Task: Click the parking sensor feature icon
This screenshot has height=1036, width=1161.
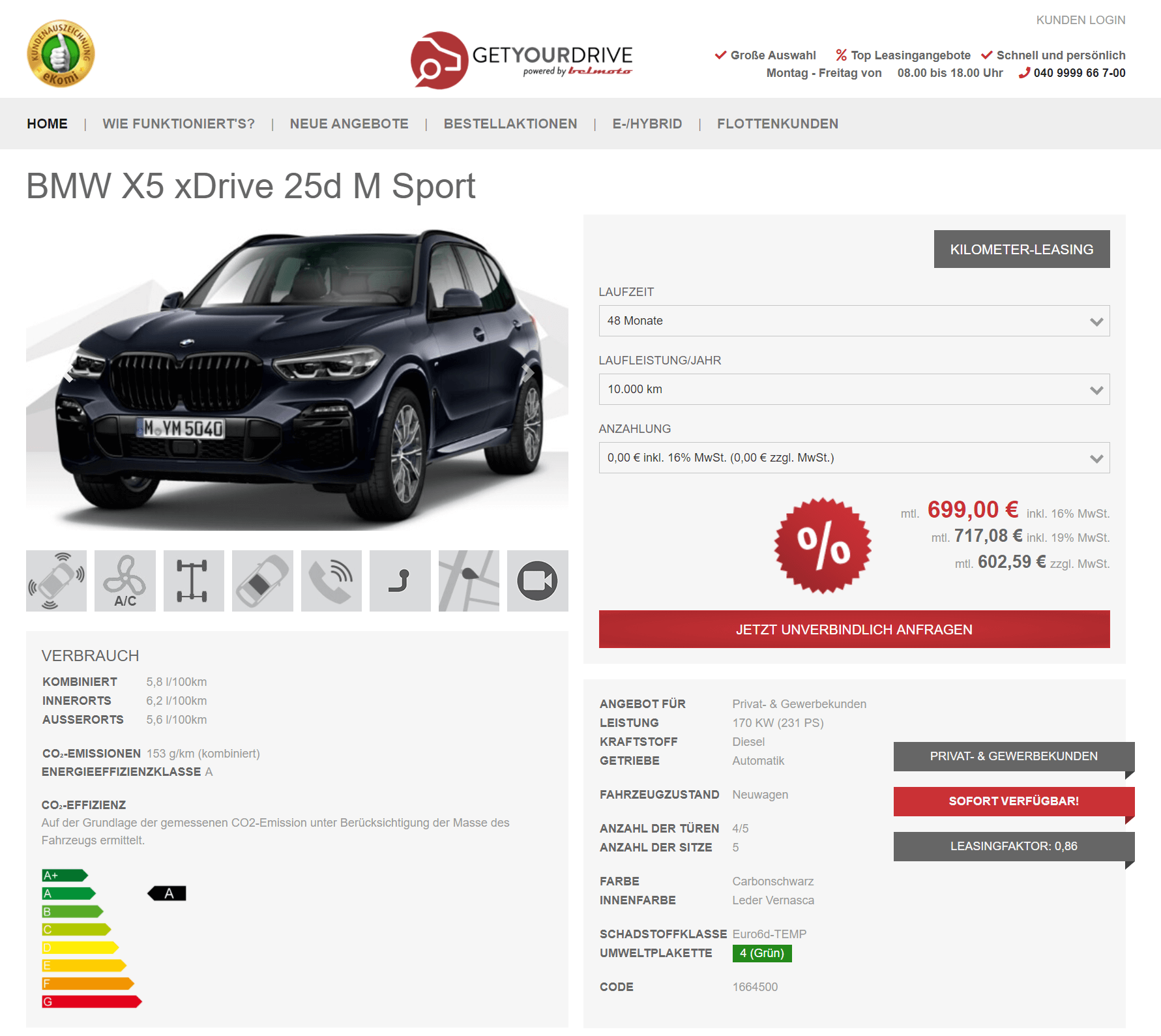Action: pos(56,581)
